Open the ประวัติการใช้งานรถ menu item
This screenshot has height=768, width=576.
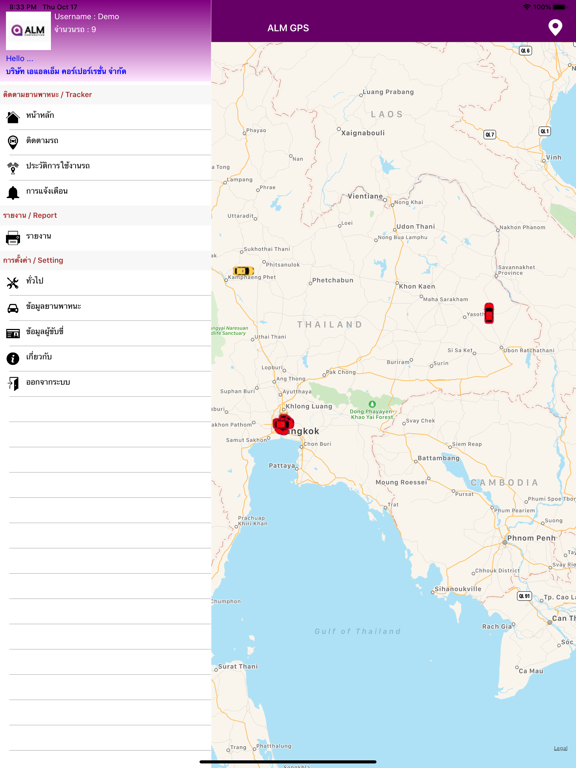[x=105, y=168]
